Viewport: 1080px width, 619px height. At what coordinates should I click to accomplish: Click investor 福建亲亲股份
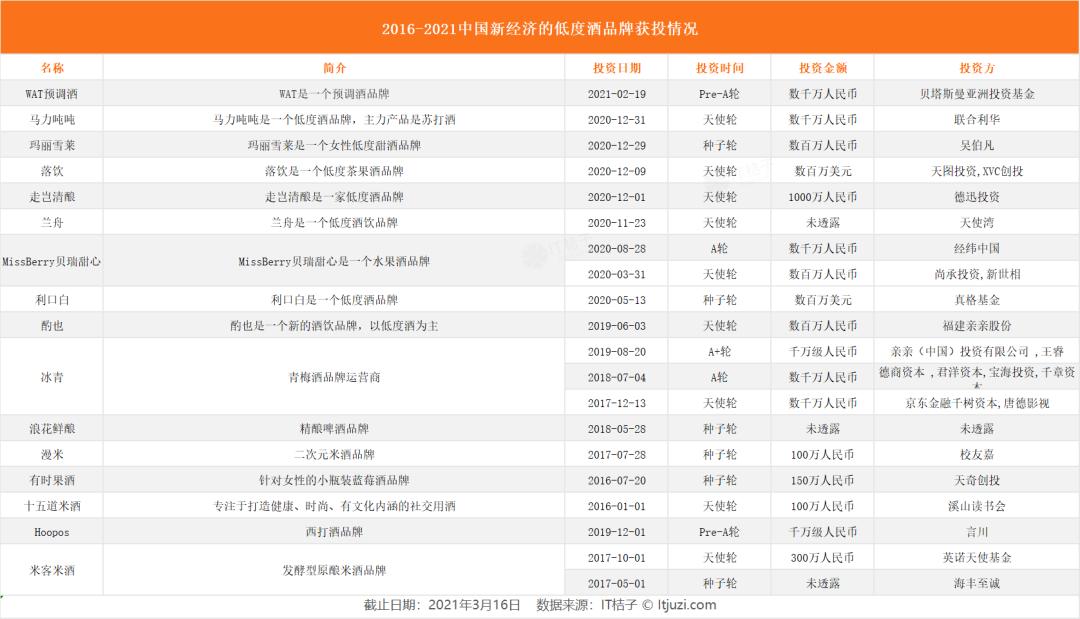(977, 326)
